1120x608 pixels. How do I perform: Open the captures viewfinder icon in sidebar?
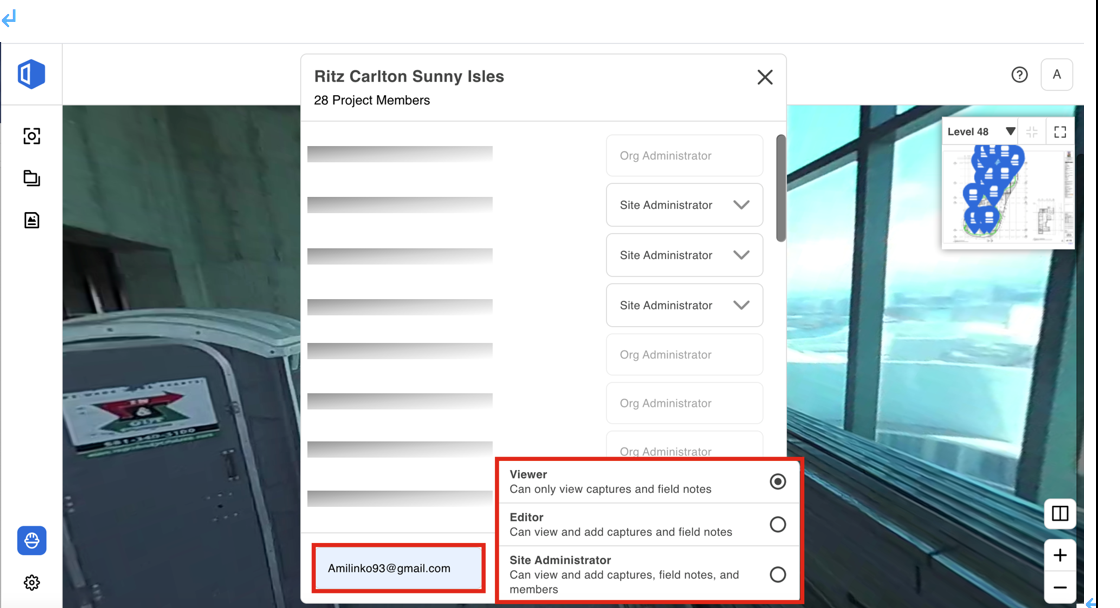click(31, 136)
